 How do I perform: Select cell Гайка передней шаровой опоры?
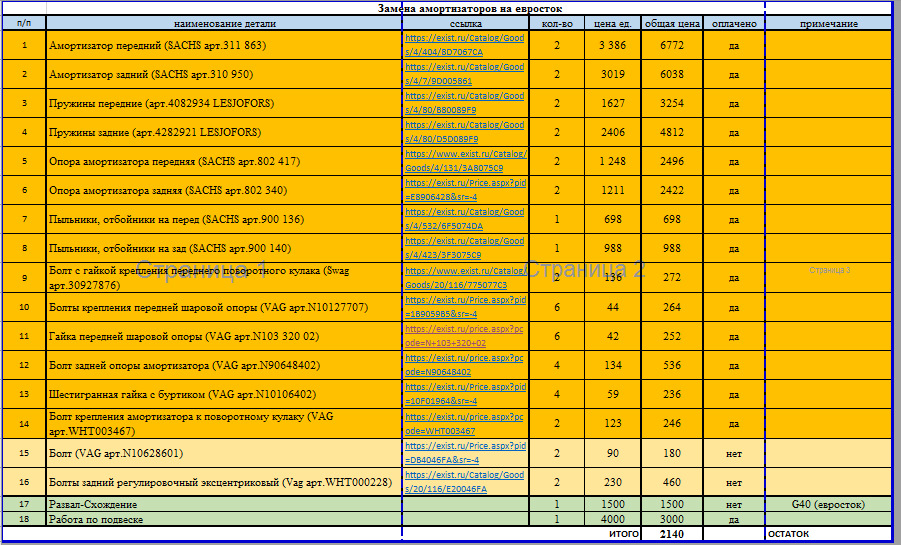[224, 336]
